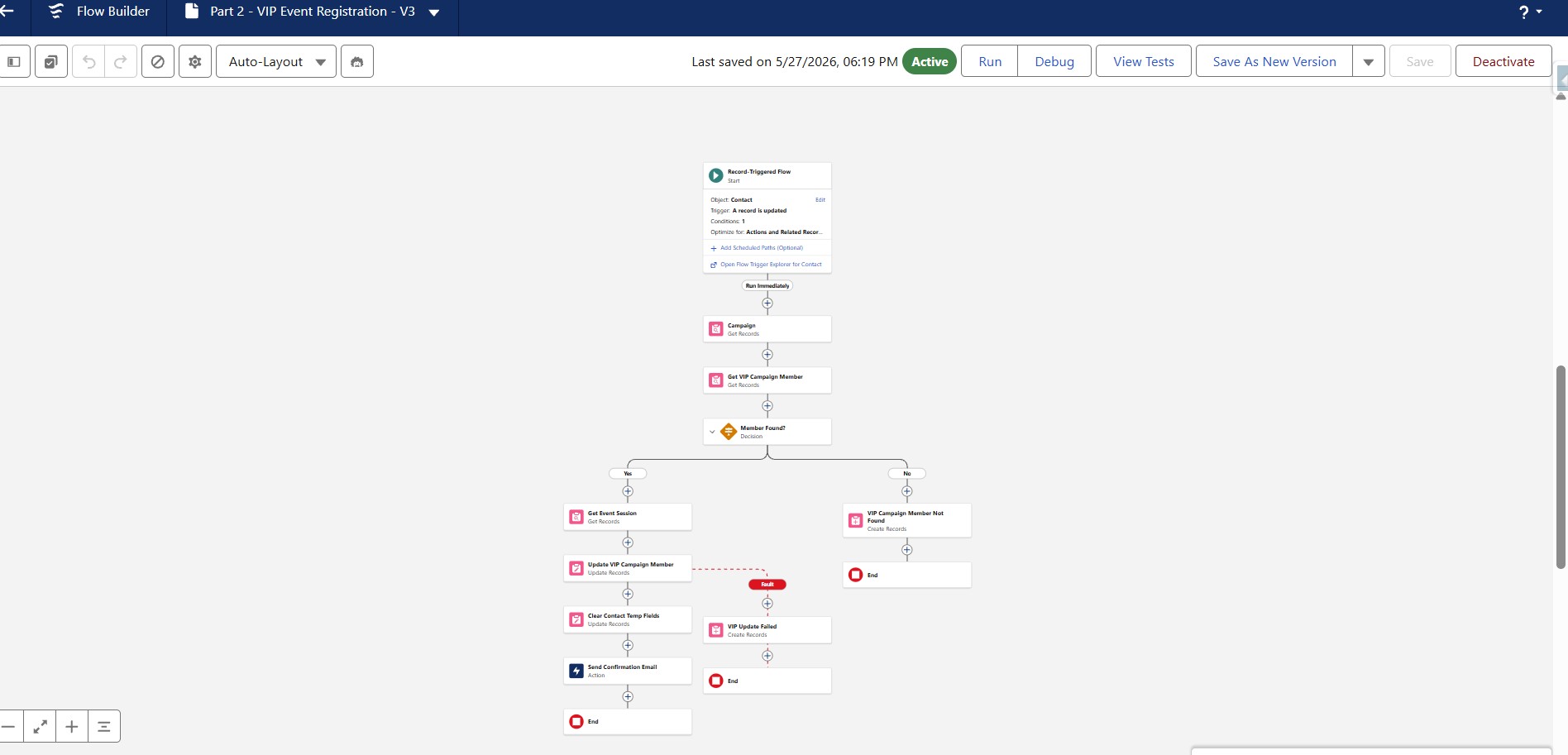Click the fit-to-view expand icon
The width and height of the screenshot is (1568, 755).
click(x=40, y=726)
